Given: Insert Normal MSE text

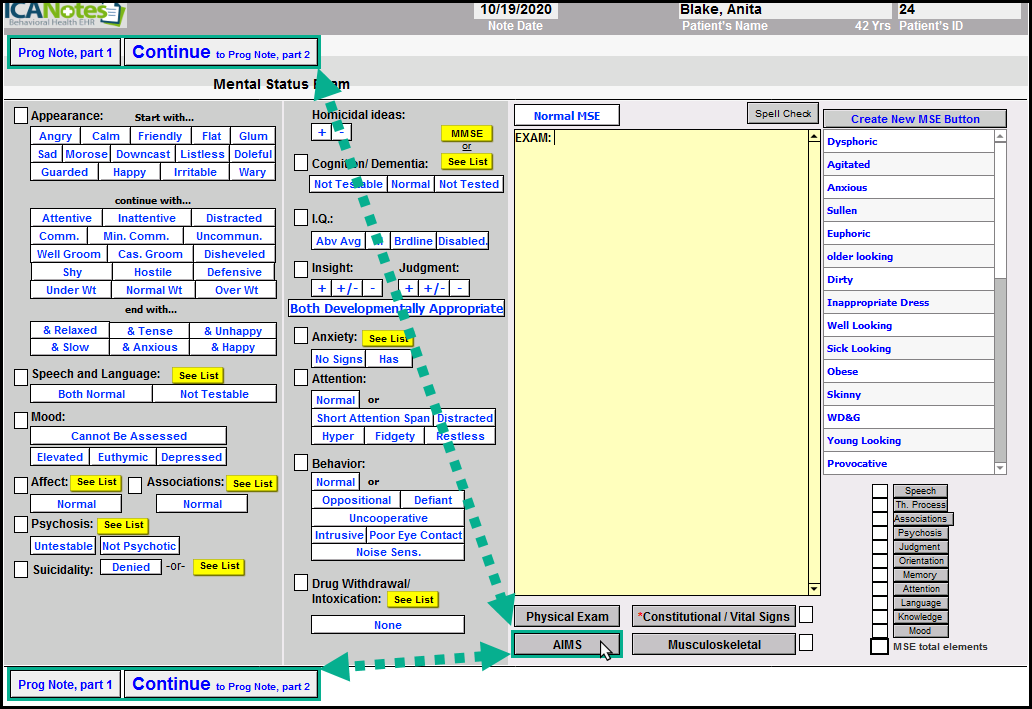Looking at the screenshot, I should point(567,116).
